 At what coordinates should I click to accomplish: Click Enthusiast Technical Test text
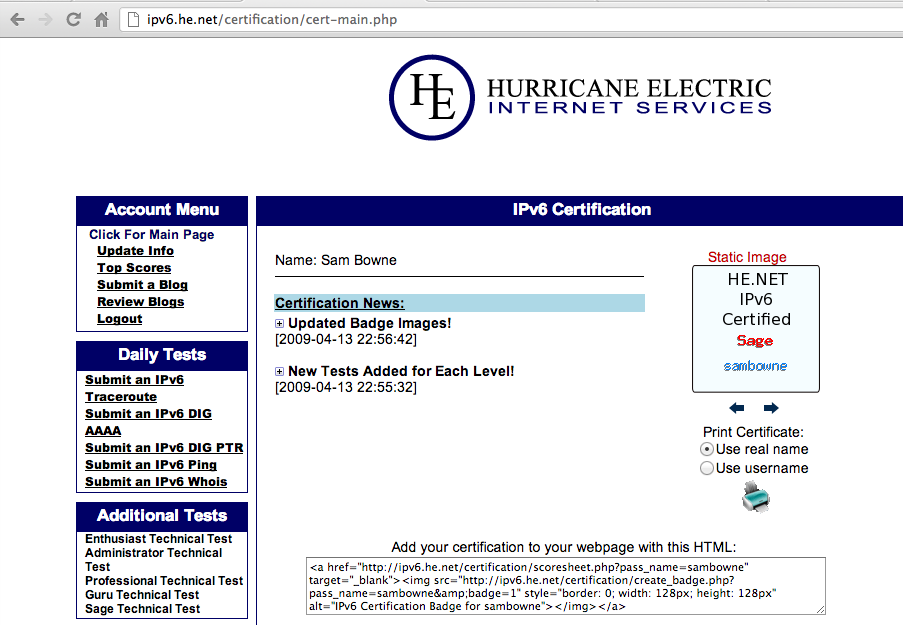[158, 539]
